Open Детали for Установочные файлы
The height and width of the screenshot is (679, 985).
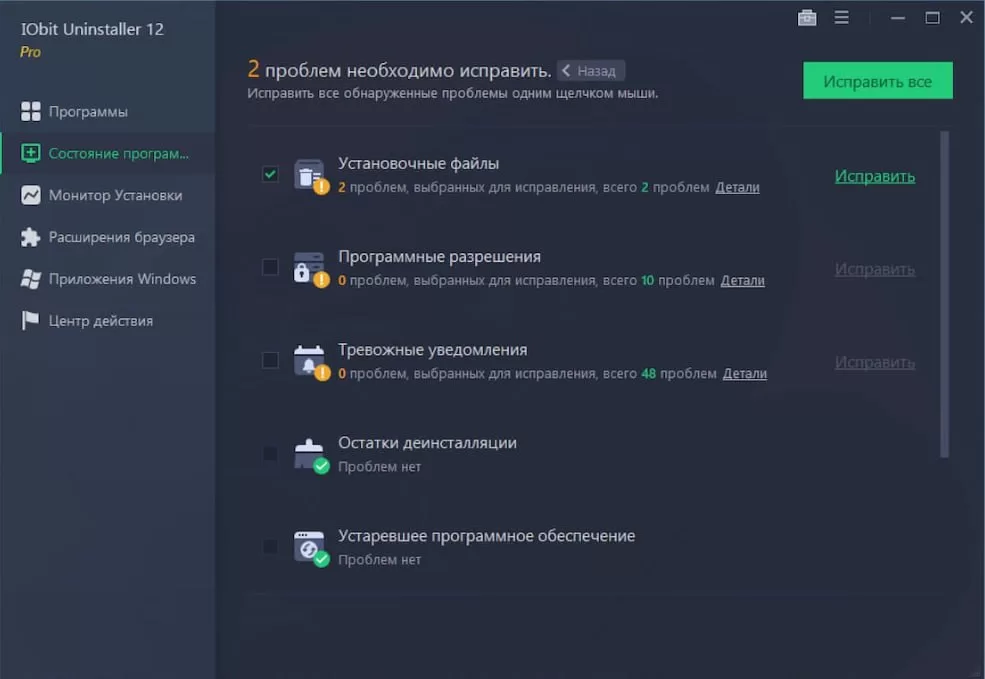tap(737, 187)
